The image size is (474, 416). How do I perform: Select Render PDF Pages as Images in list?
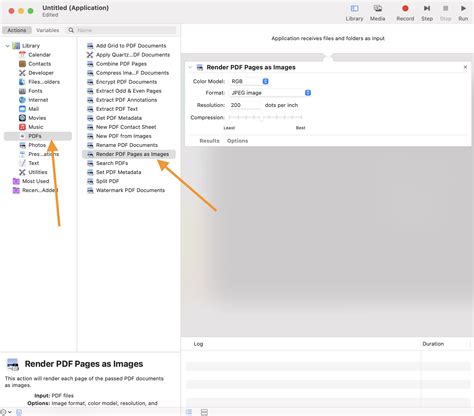pyautogui.click(x=129, y=154)
